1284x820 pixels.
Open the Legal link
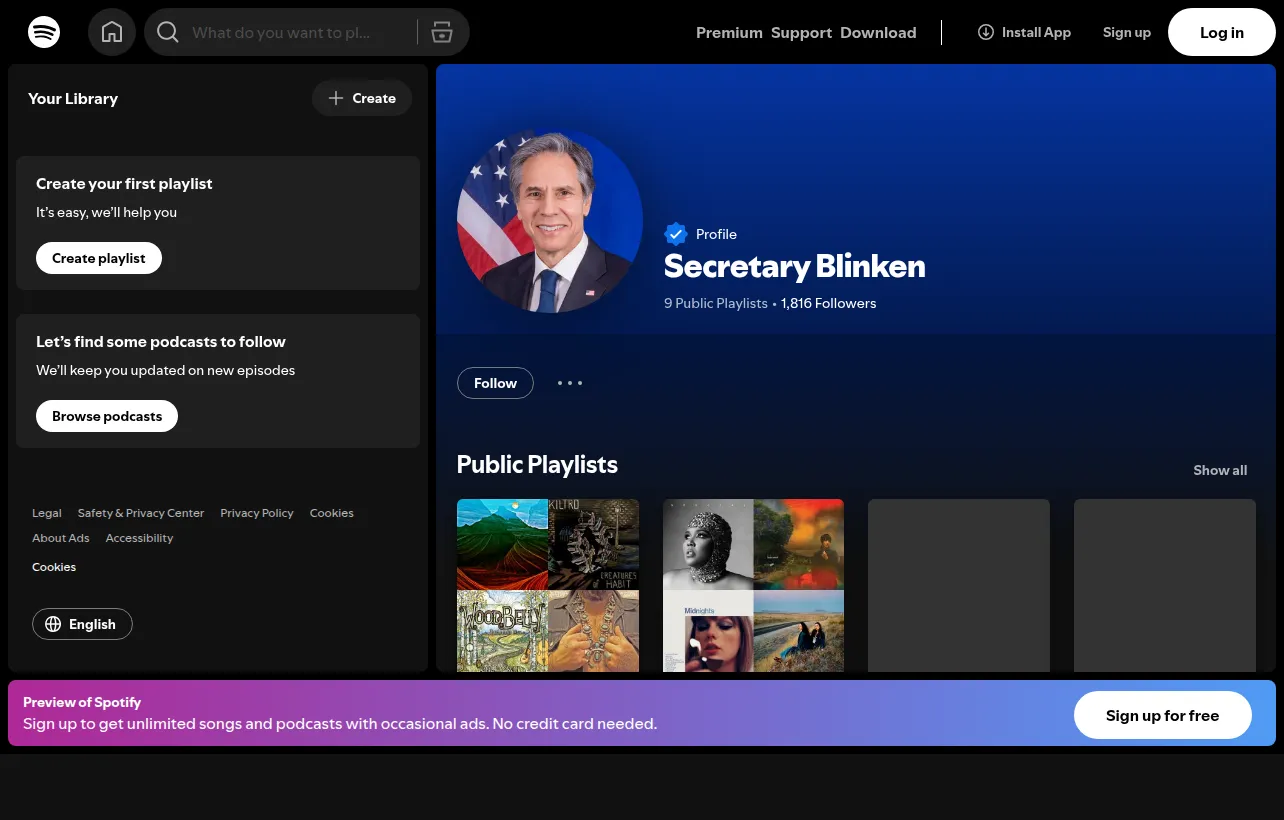coord(47,513)
